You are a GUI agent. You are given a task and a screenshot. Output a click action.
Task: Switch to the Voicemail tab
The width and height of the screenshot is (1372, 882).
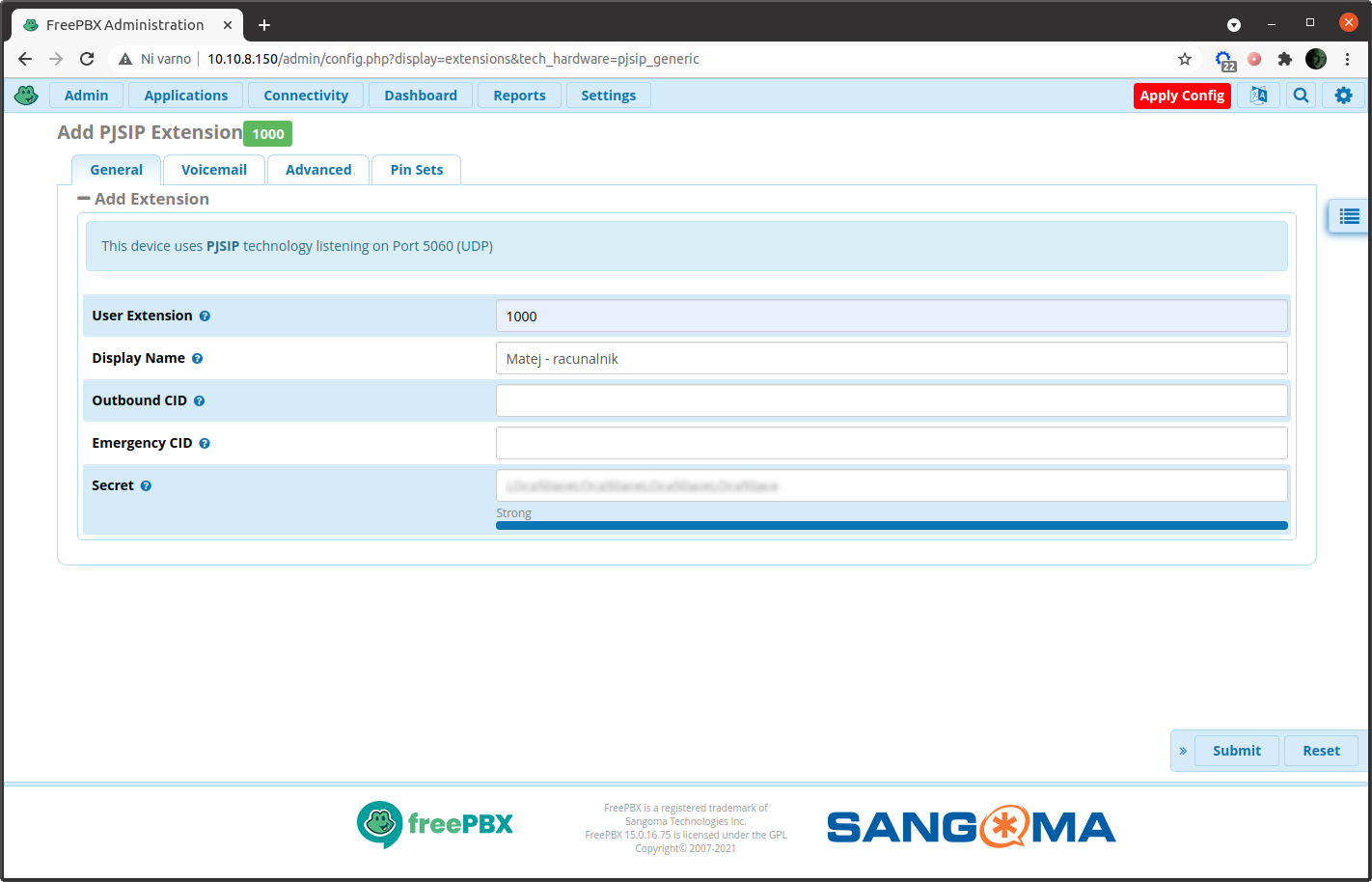click(x=213, y=169)
